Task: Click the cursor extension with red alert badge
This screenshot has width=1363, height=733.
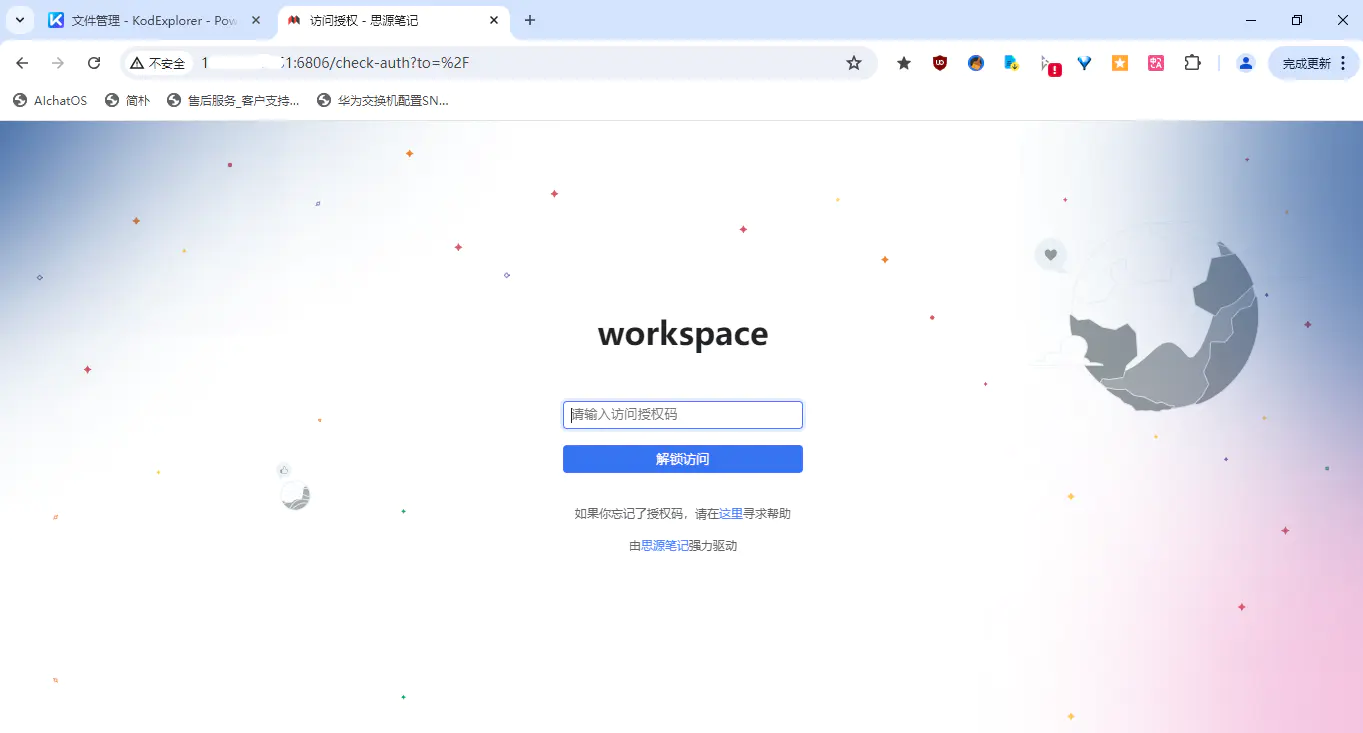Action: tap(1050, 65)
